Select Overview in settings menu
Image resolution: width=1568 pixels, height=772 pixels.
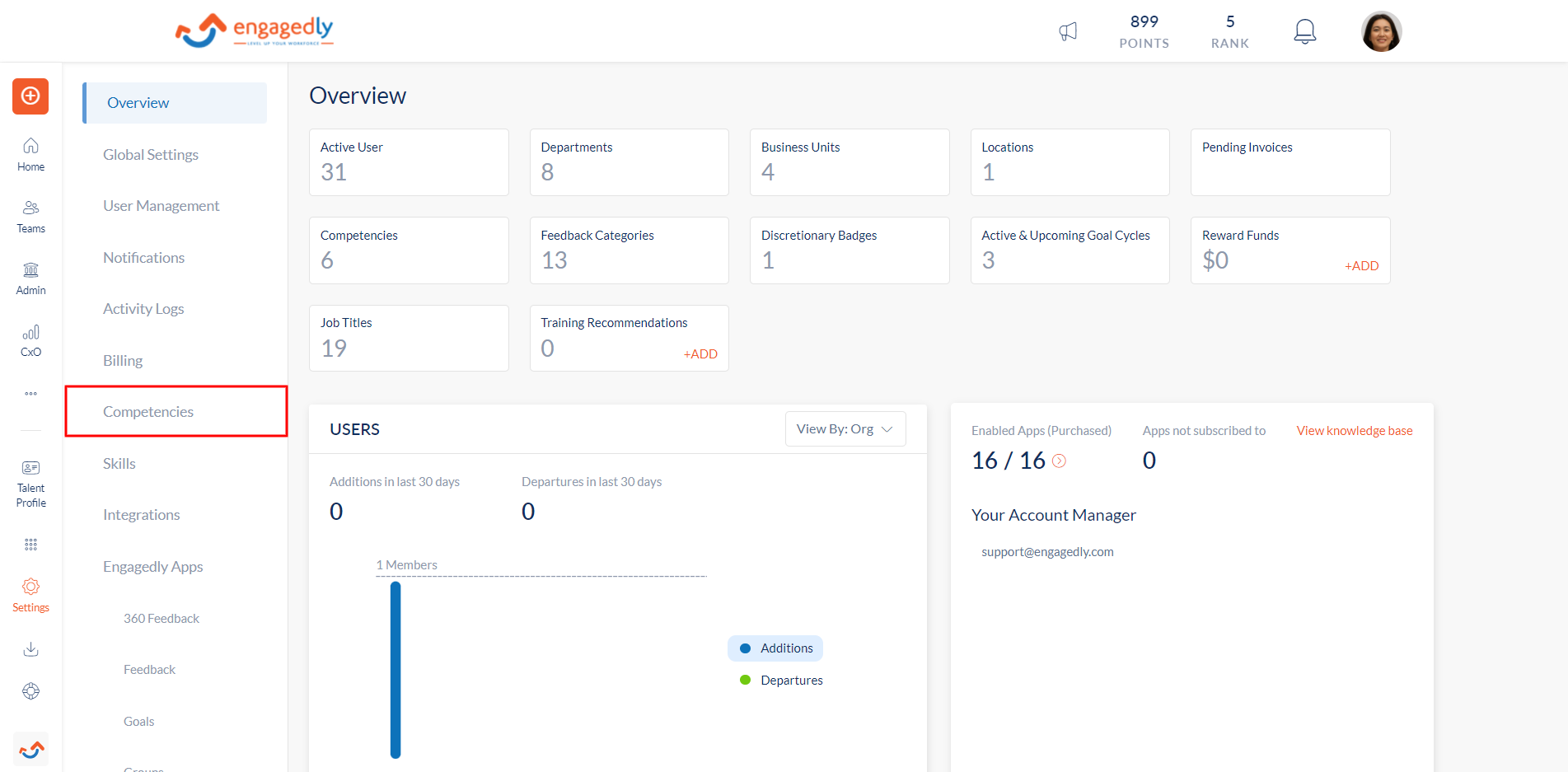pos(175,103)
